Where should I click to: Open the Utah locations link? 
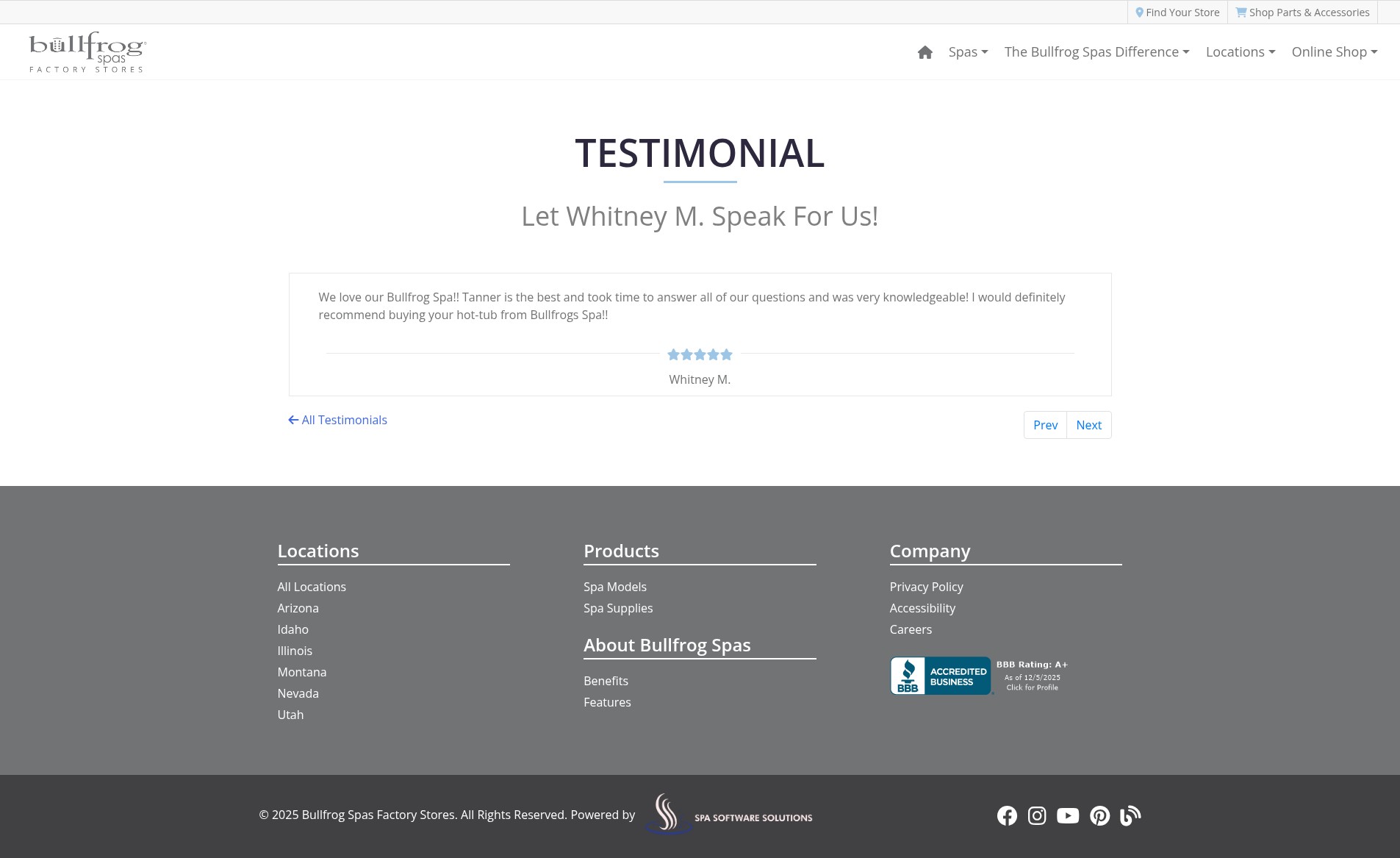tap(290, 715)
